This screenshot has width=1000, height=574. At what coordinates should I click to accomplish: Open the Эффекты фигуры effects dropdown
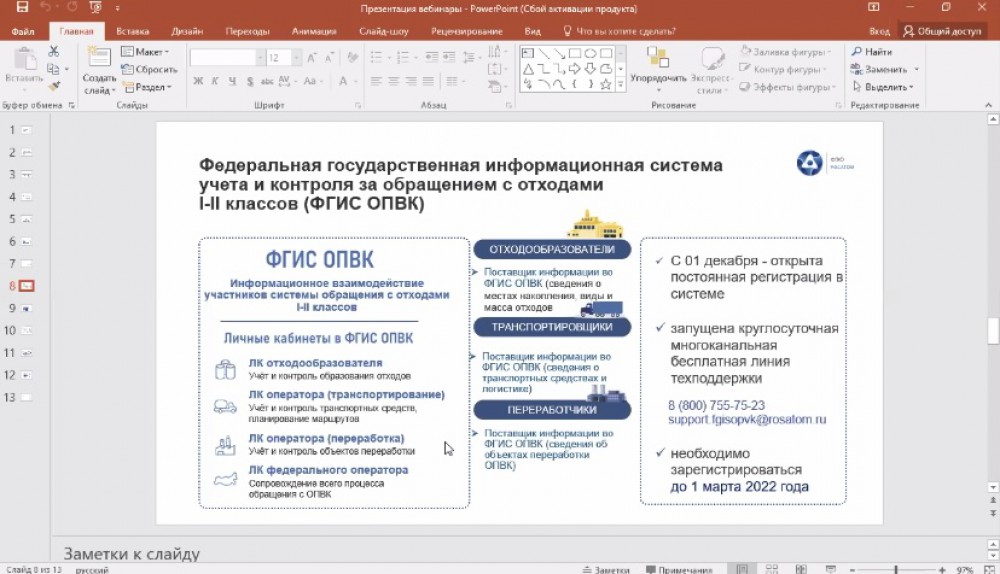(786, 87)
